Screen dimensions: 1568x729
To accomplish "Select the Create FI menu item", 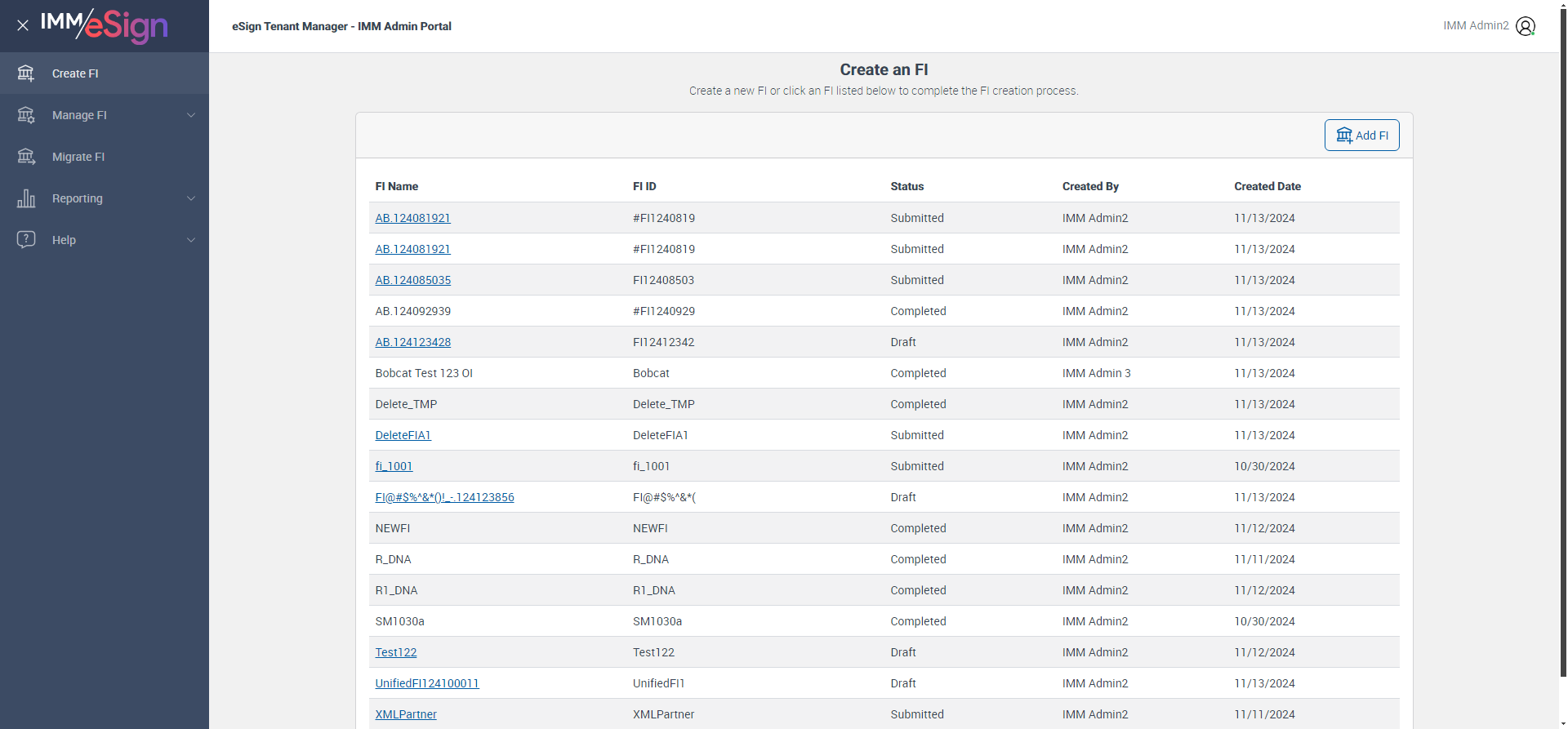I will tap(75, 73).
